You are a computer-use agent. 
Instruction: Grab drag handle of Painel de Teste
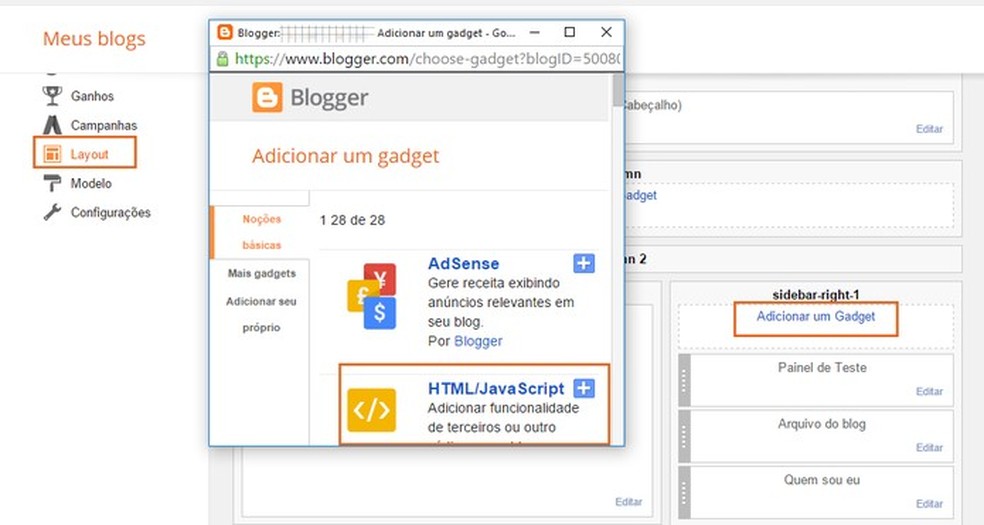tap(684, 380)
